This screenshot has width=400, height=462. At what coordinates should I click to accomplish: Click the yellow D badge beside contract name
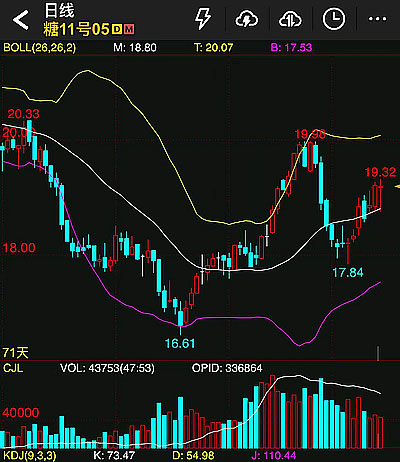[x=117, y=29]
